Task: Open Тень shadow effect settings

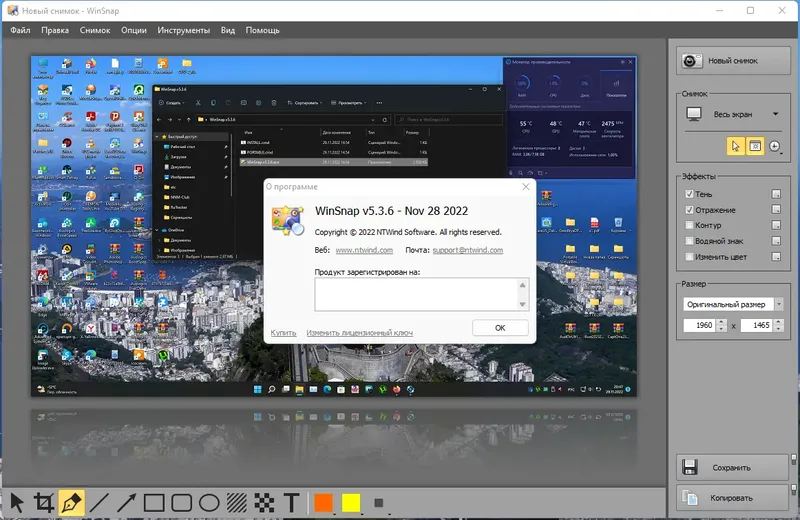Action: pos(776,194)
